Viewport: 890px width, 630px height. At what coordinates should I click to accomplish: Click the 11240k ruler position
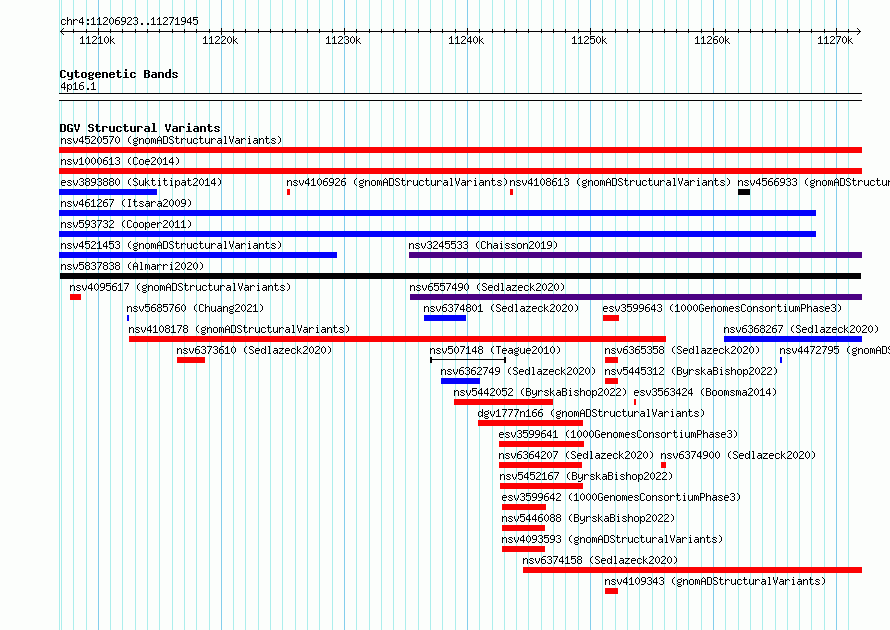click(x=466, y=40)
